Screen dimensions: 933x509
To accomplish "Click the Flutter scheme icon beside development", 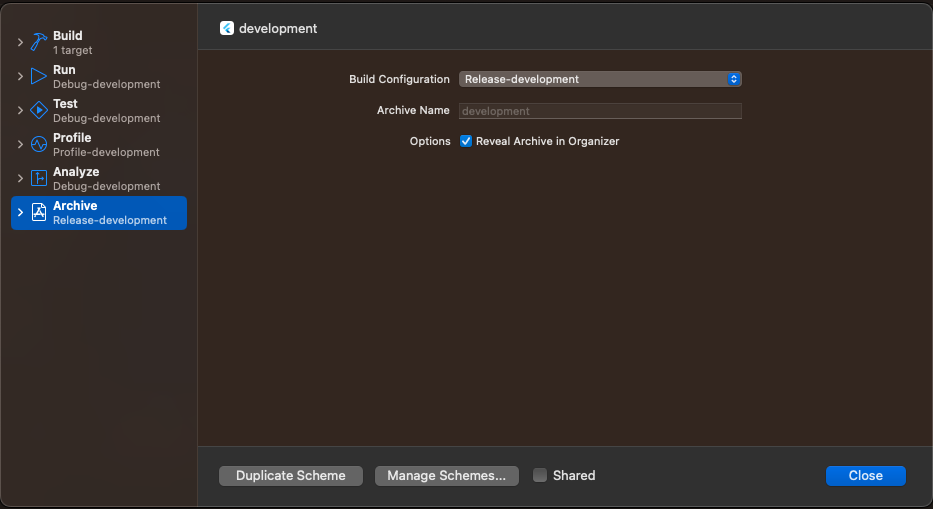I will pyautogui.click(x=227, y=28).
